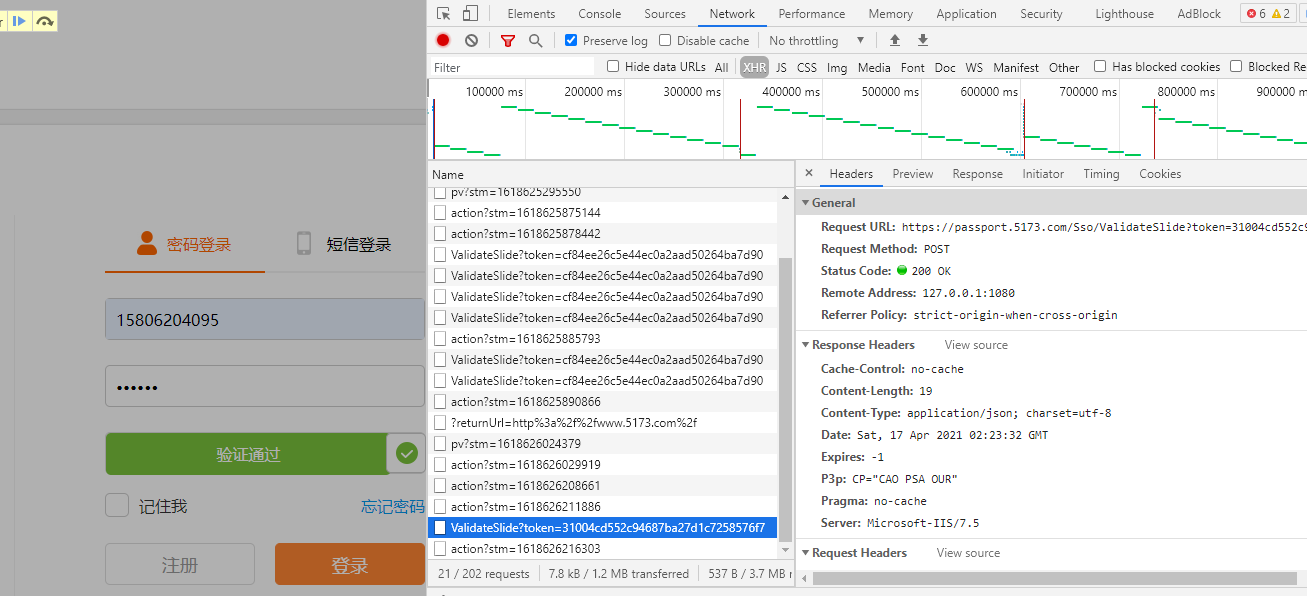Show All request types
This screenshot has width=1307, height=596.
click(721, 67)
